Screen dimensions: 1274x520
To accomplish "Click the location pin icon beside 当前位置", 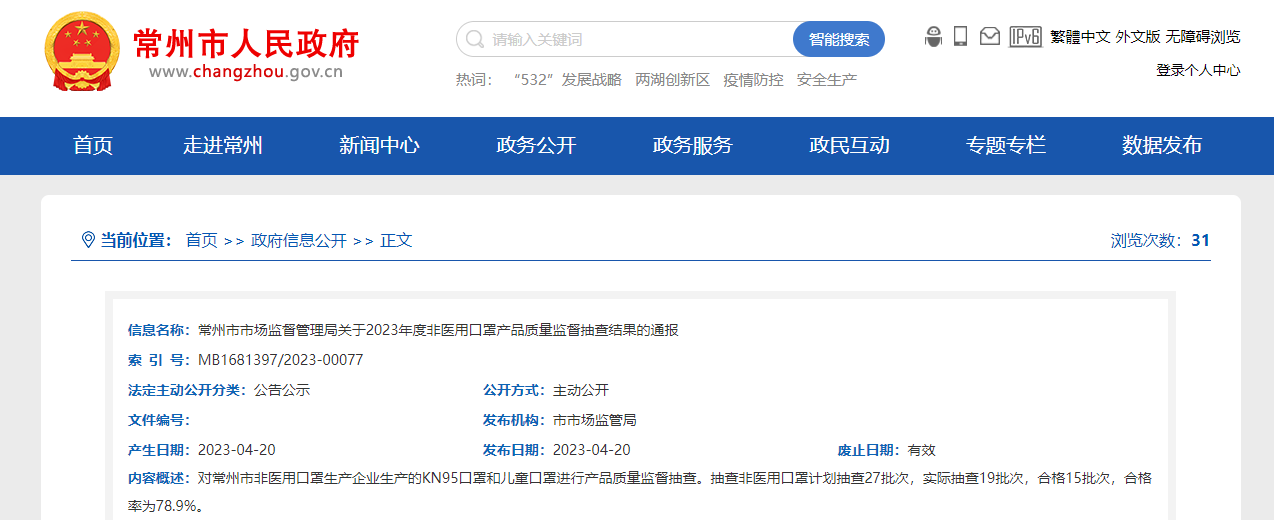I will [87, 240].
